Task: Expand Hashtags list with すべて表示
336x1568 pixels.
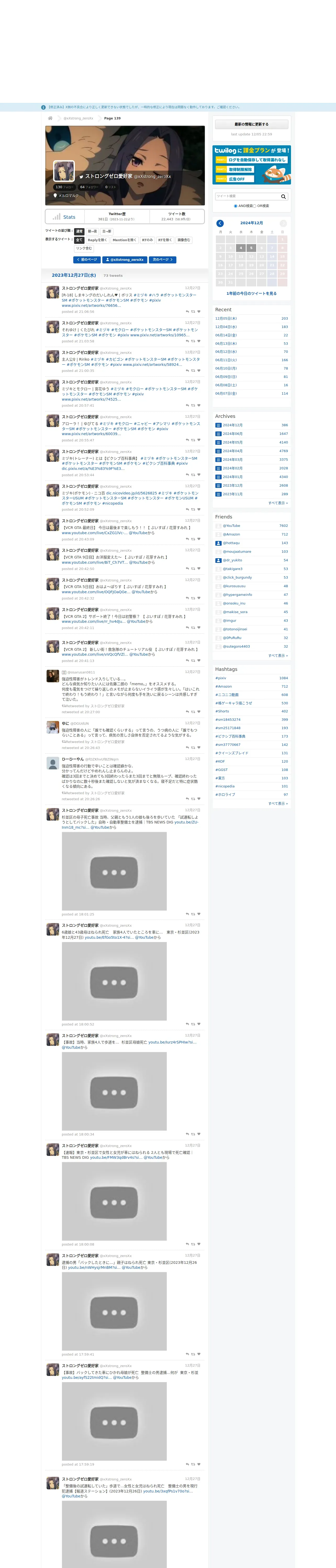Action: [278, 804]
